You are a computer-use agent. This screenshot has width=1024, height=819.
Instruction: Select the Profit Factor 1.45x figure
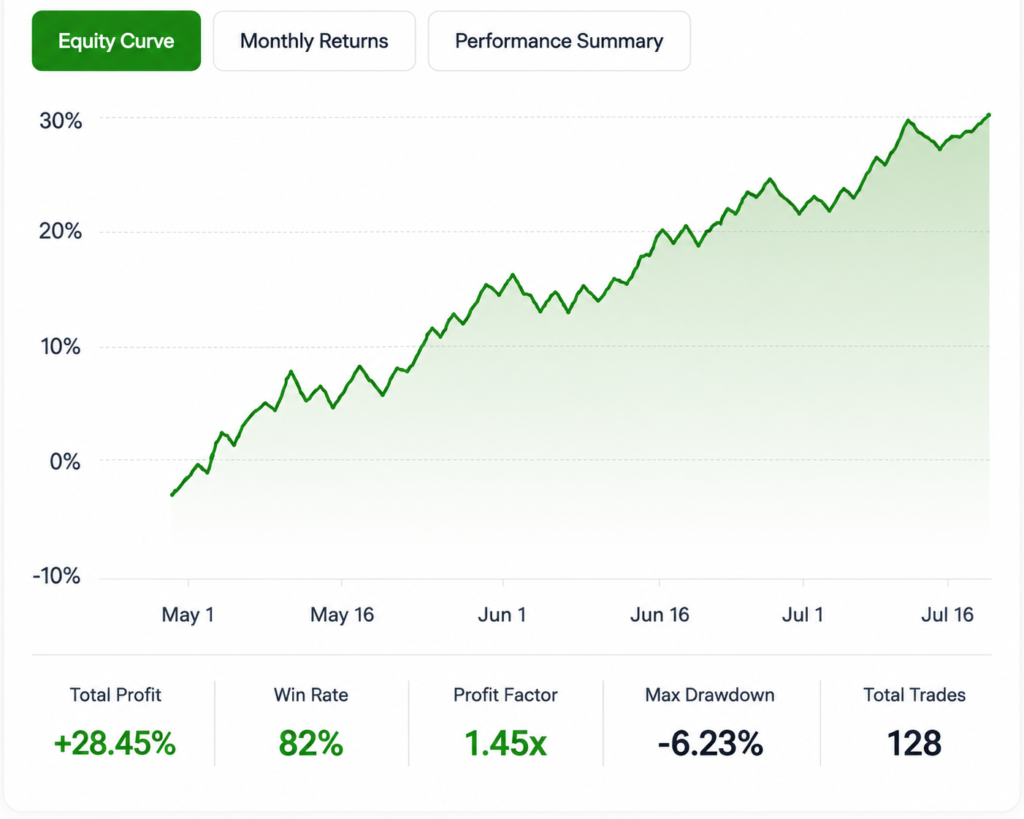point(505,743)
